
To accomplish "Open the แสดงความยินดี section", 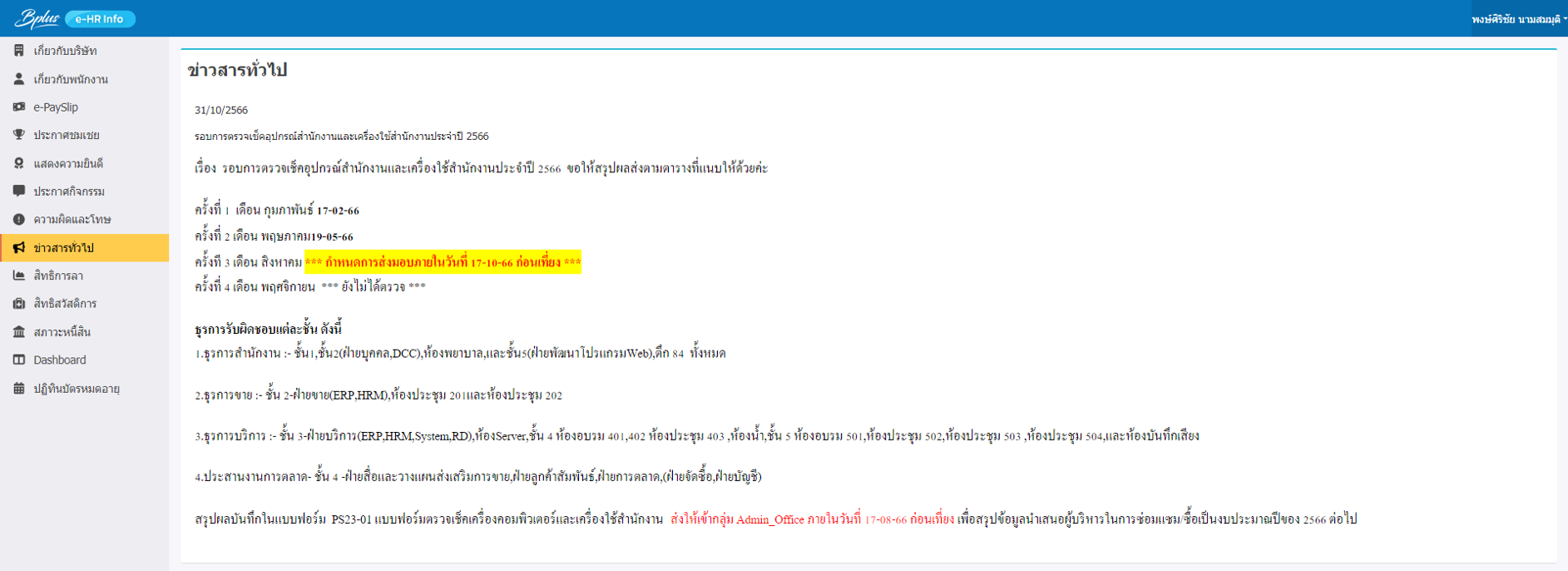I will click(x=84, y=163).
